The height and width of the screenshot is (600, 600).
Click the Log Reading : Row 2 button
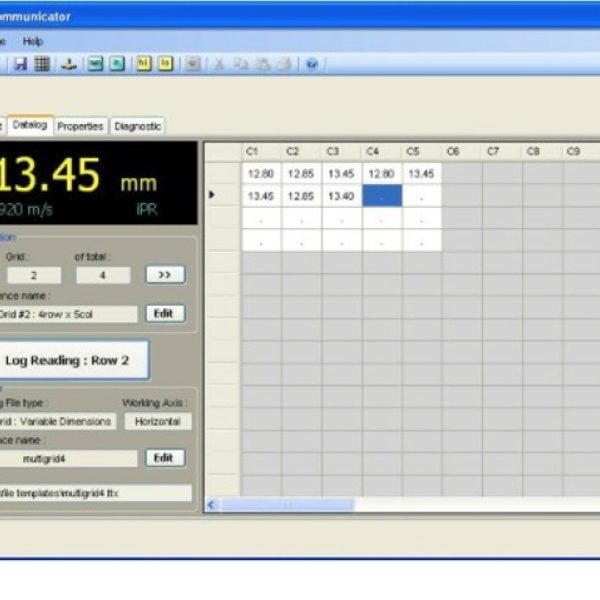point(73,360)
